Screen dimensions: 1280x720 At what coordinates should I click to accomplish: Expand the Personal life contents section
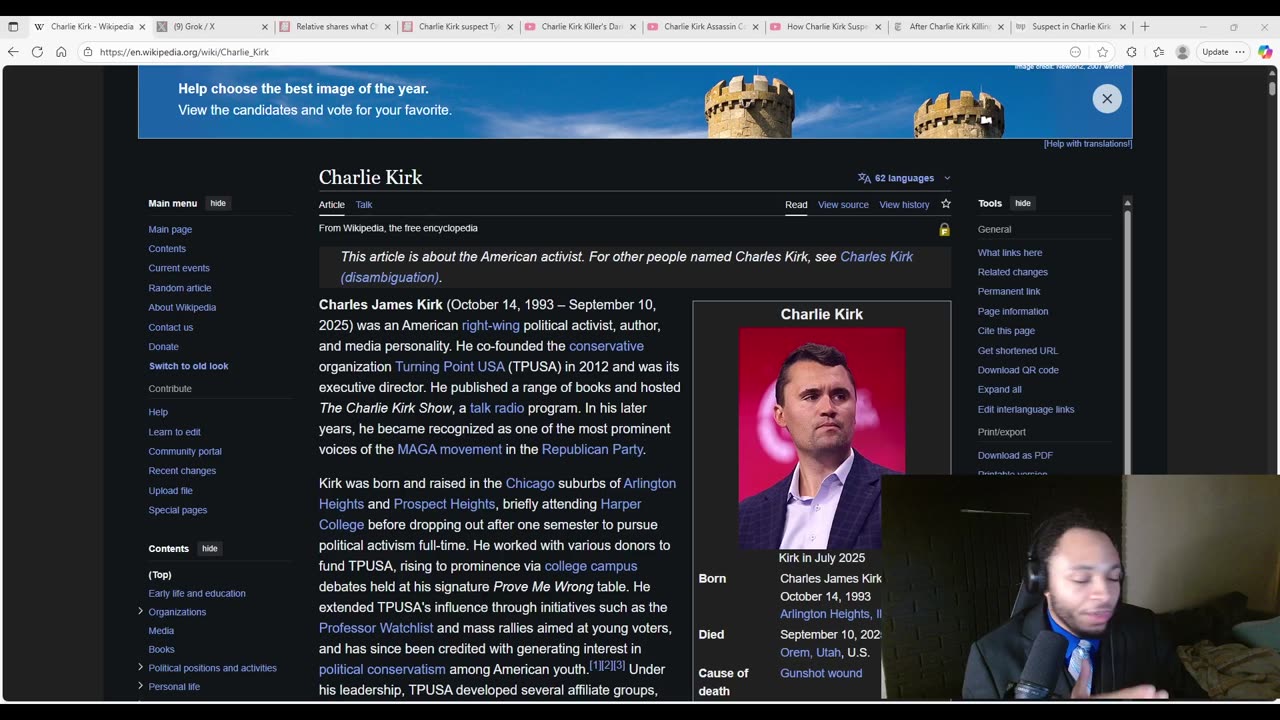pyautogui.click(x=140, y=686)
